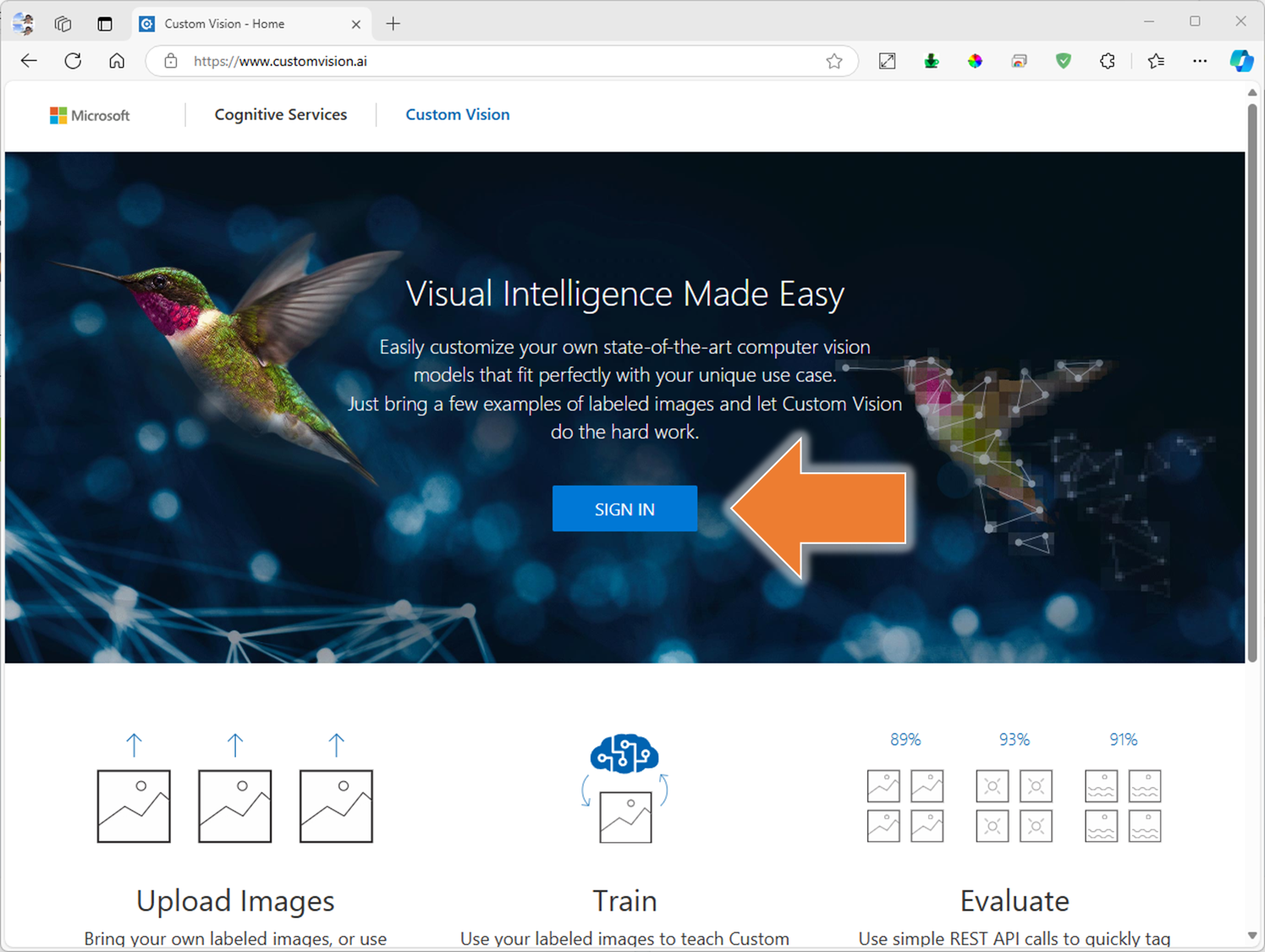Click the SIGN IN button
The height and width of the screenshot is (952, 1265).
pos(624,509)
